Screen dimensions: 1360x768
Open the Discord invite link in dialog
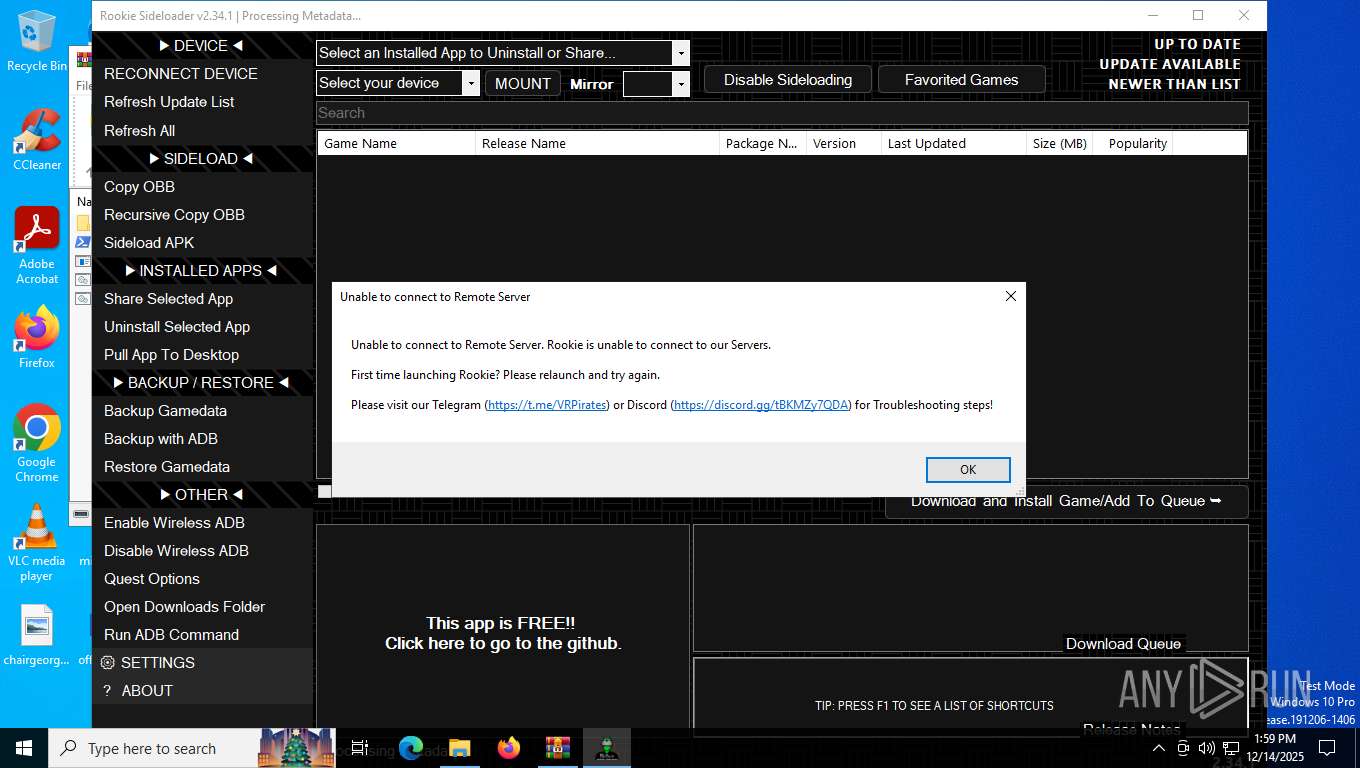(x=761, y=405)
